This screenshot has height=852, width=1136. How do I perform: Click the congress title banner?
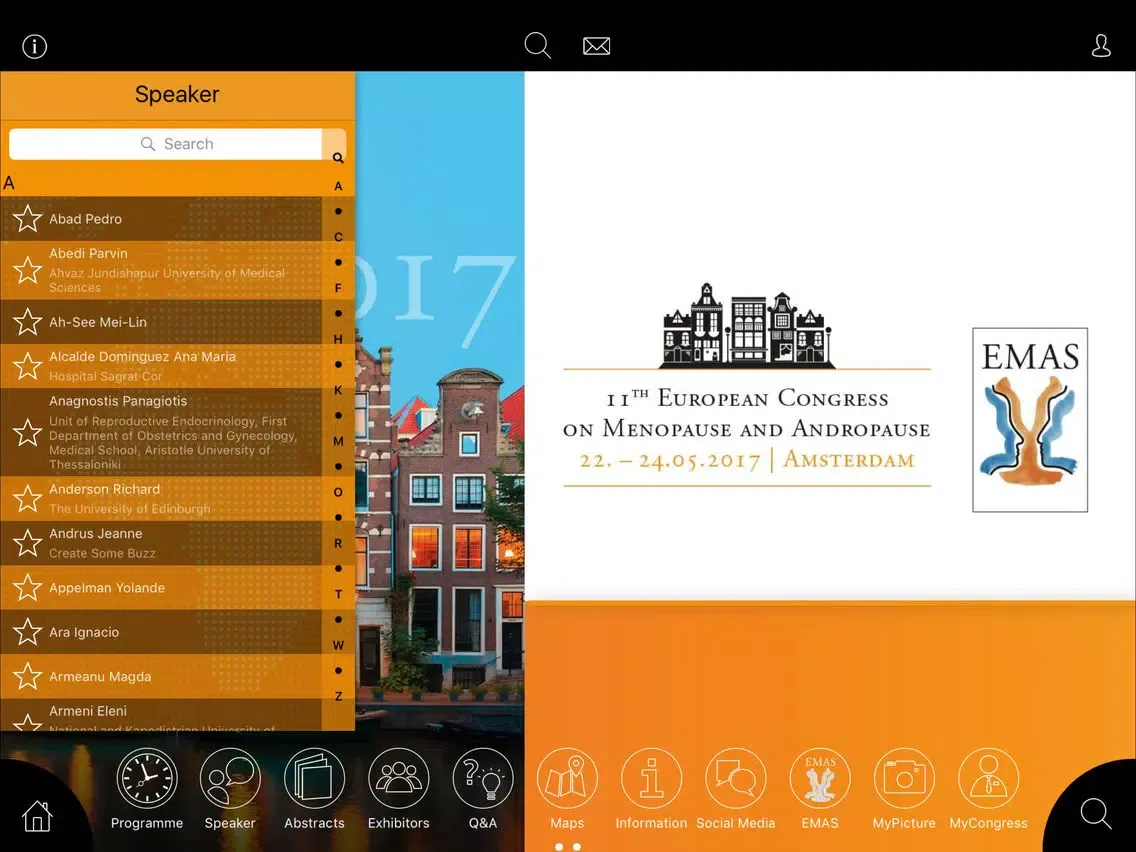(747, 385)
